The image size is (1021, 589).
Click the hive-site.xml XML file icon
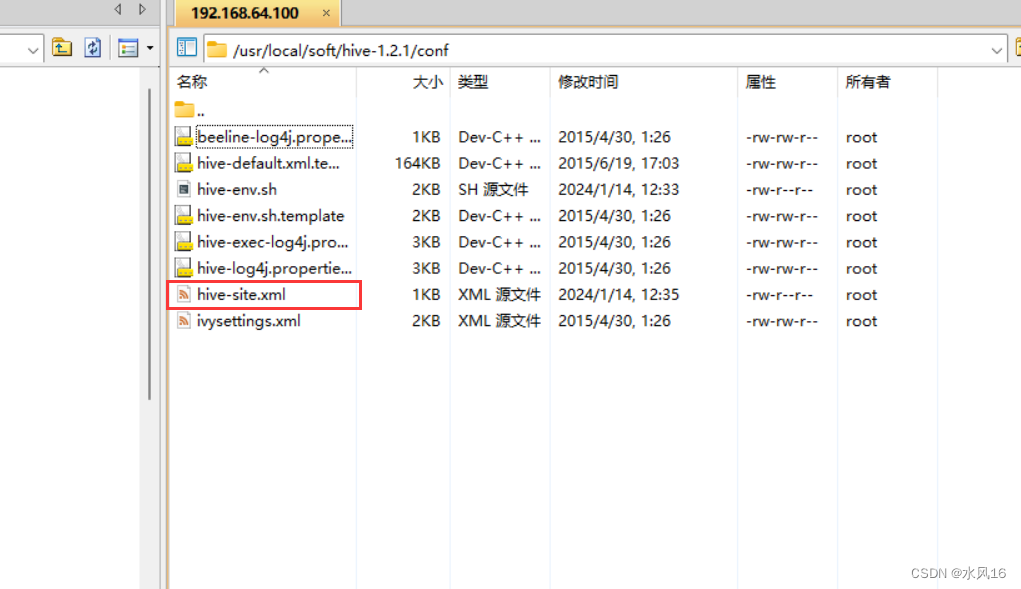[x=184, y=294]
